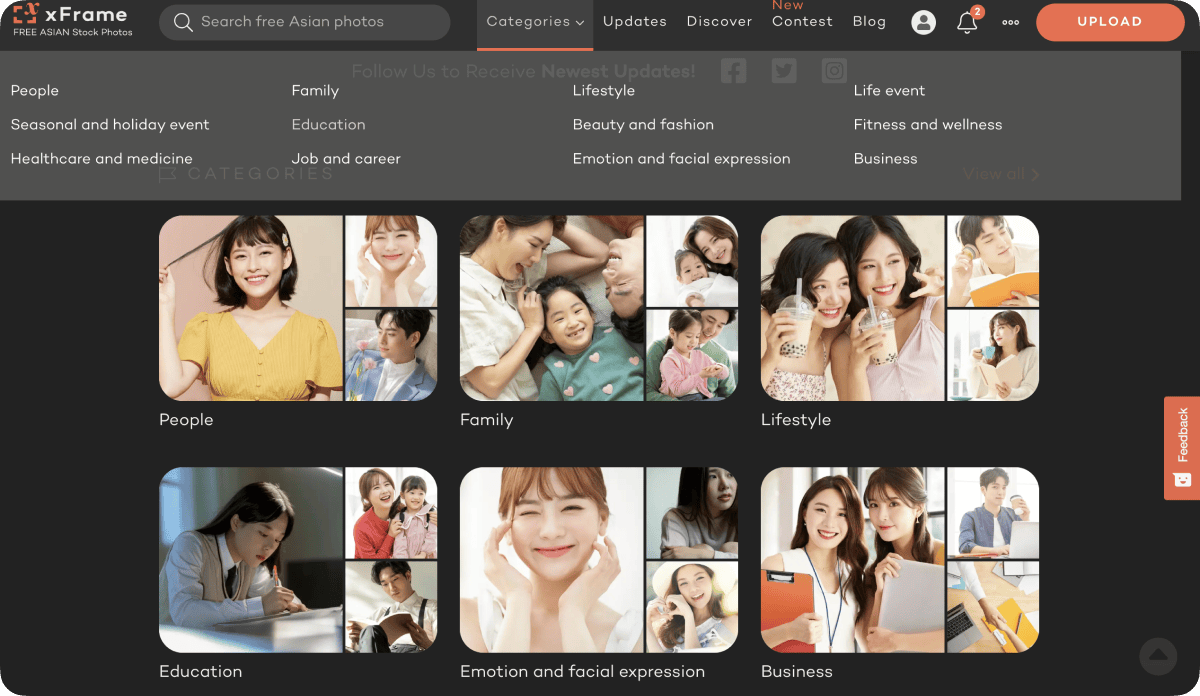The image size is (1200, 696).
Task: Open the Business category card image
Action: (900, 560)
